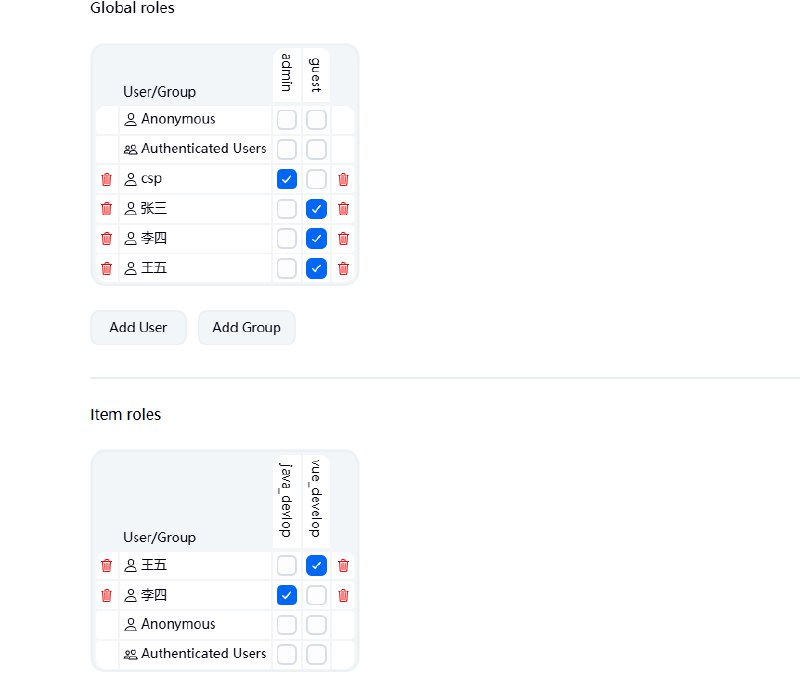Uncheck guest role for 张三

pyautogui.click(x=316, y=209)
